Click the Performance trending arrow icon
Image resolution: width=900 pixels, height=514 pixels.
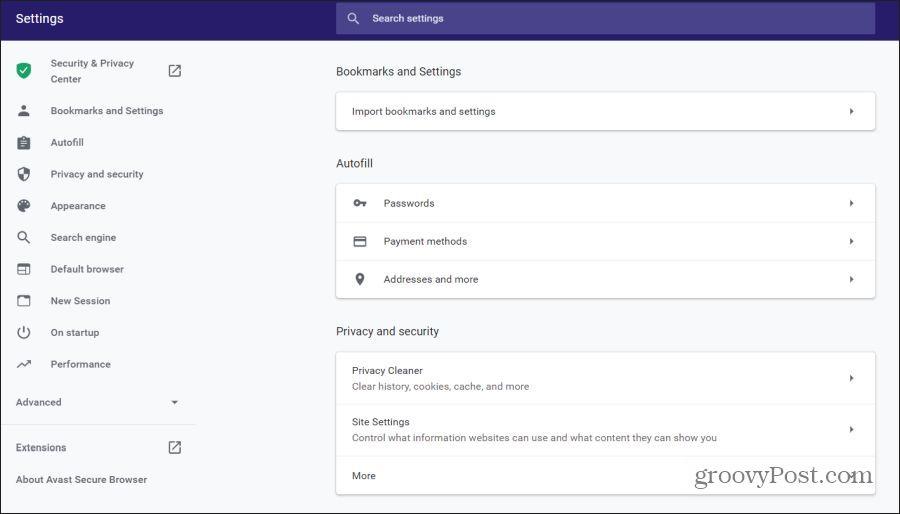pyautogui.click(x=24, y=364)
